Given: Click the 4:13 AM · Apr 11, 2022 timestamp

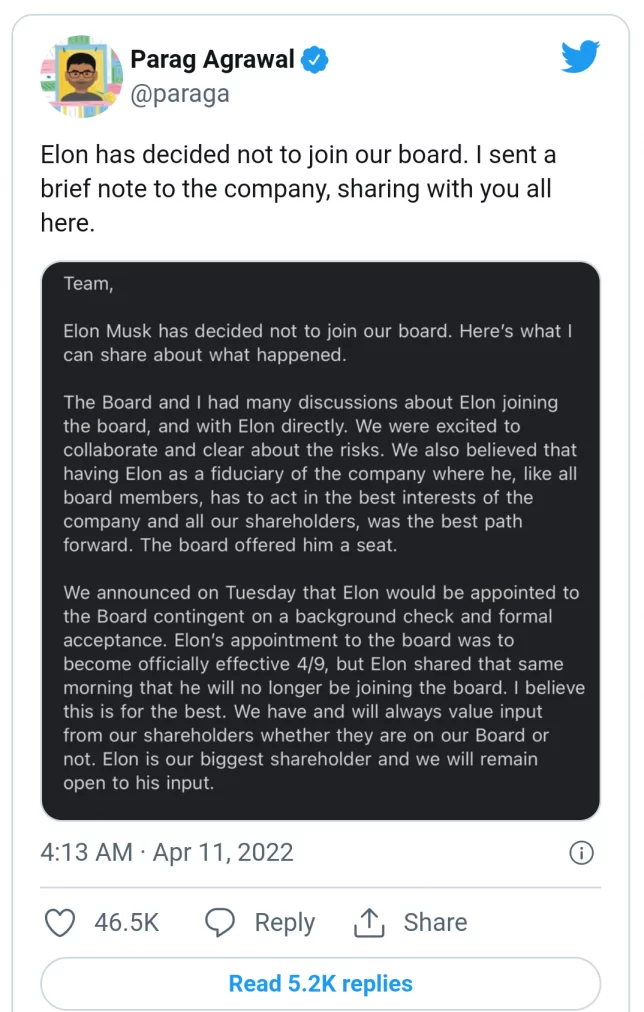Looking at the screenshot, I should click(166, 853).
